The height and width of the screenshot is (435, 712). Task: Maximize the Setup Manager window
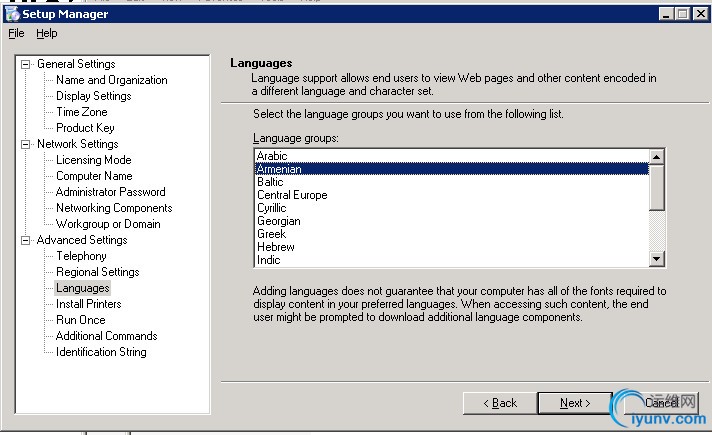(x=683, y=14)
